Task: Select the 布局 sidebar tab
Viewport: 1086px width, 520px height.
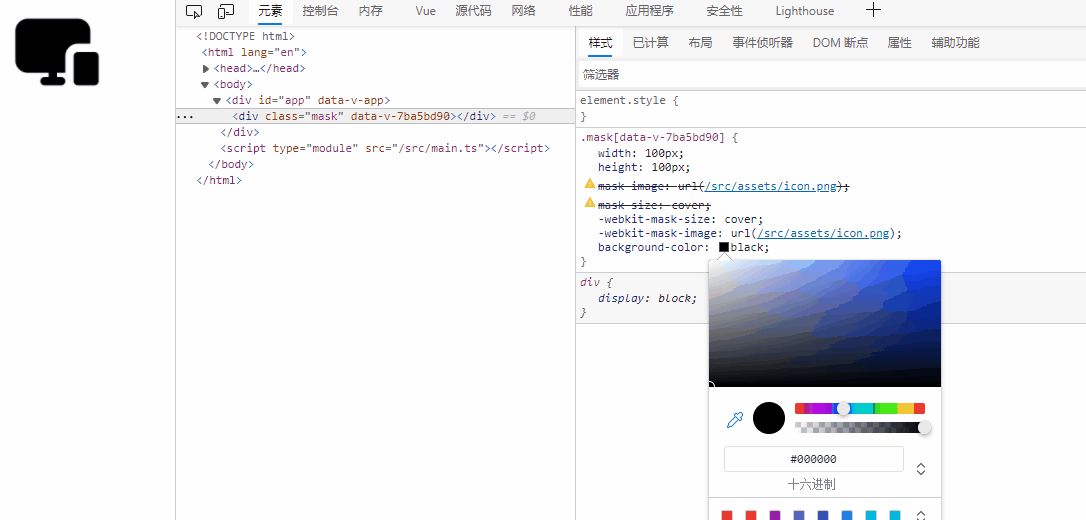Action: tap(700, 43)
